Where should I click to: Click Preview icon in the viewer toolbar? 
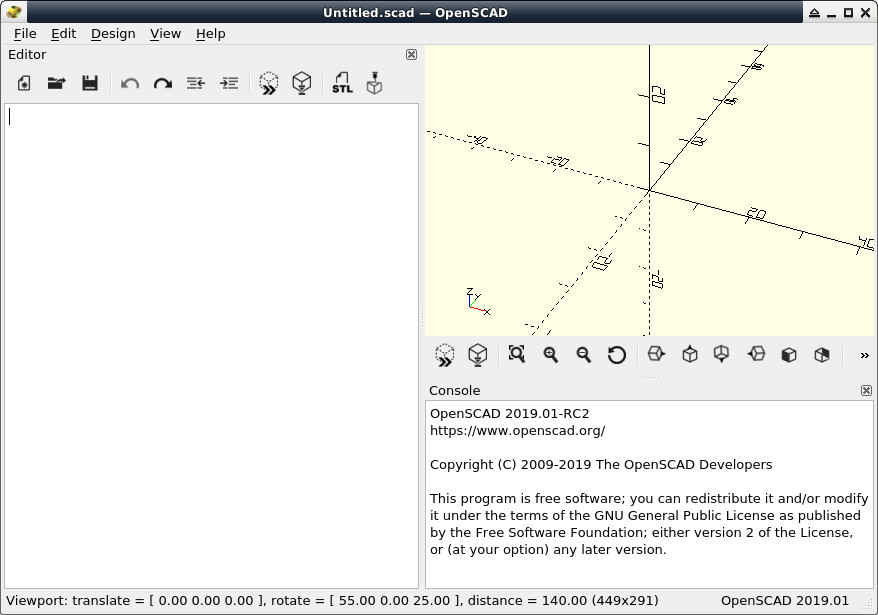[445, 355]
